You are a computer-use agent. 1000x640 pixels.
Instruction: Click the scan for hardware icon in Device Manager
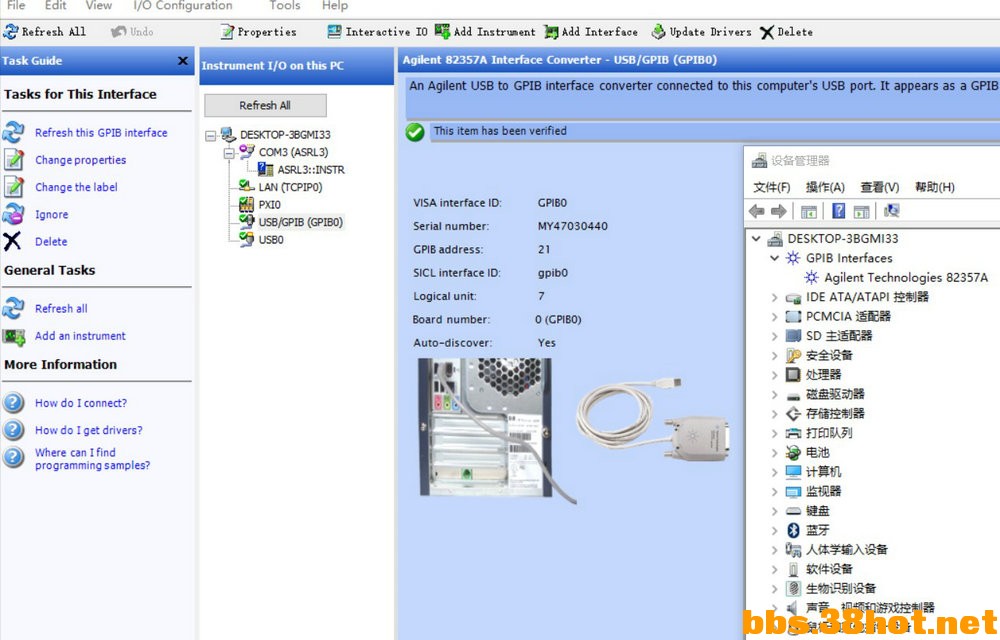(x=892, y=211)
